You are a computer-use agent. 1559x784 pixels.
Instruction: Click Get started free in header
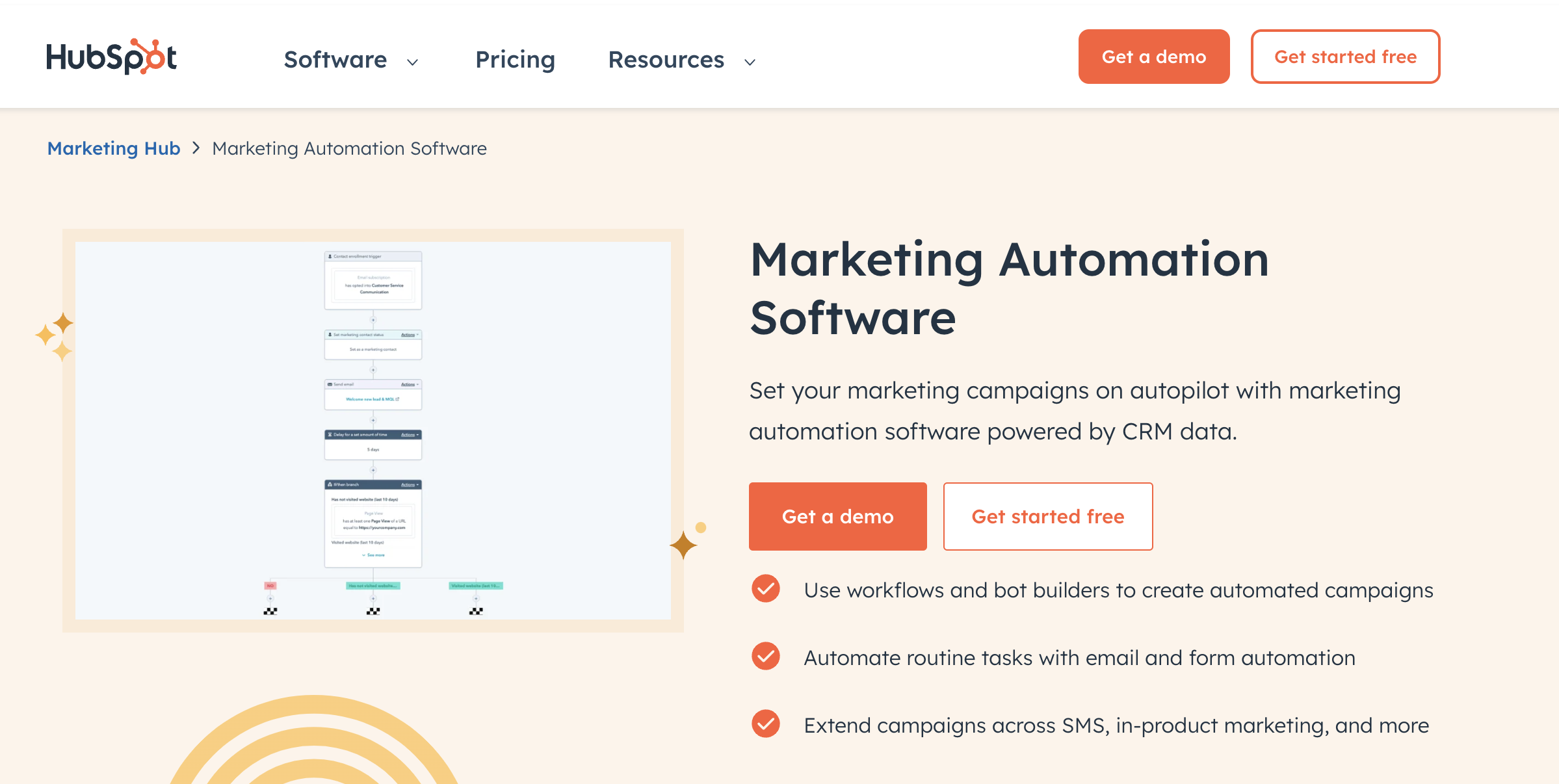point(1345,57)
